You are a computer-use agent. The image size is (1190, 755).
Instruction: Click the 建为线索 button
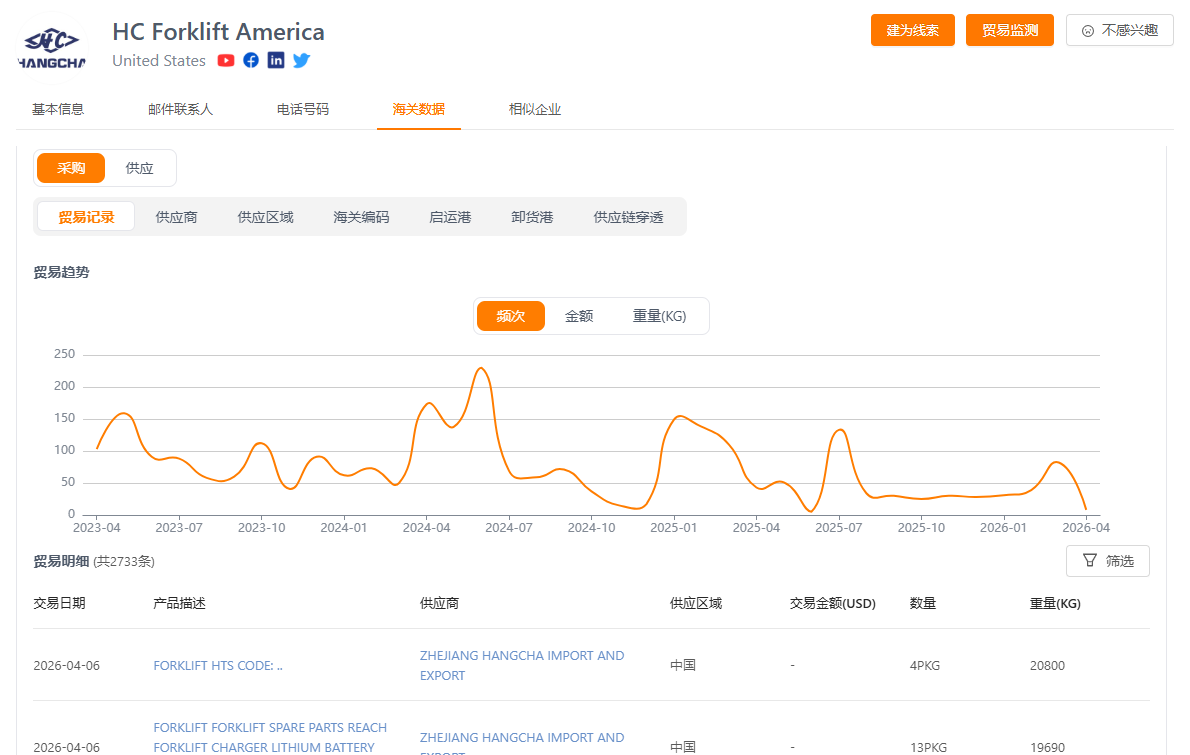(x=912, y=30)
